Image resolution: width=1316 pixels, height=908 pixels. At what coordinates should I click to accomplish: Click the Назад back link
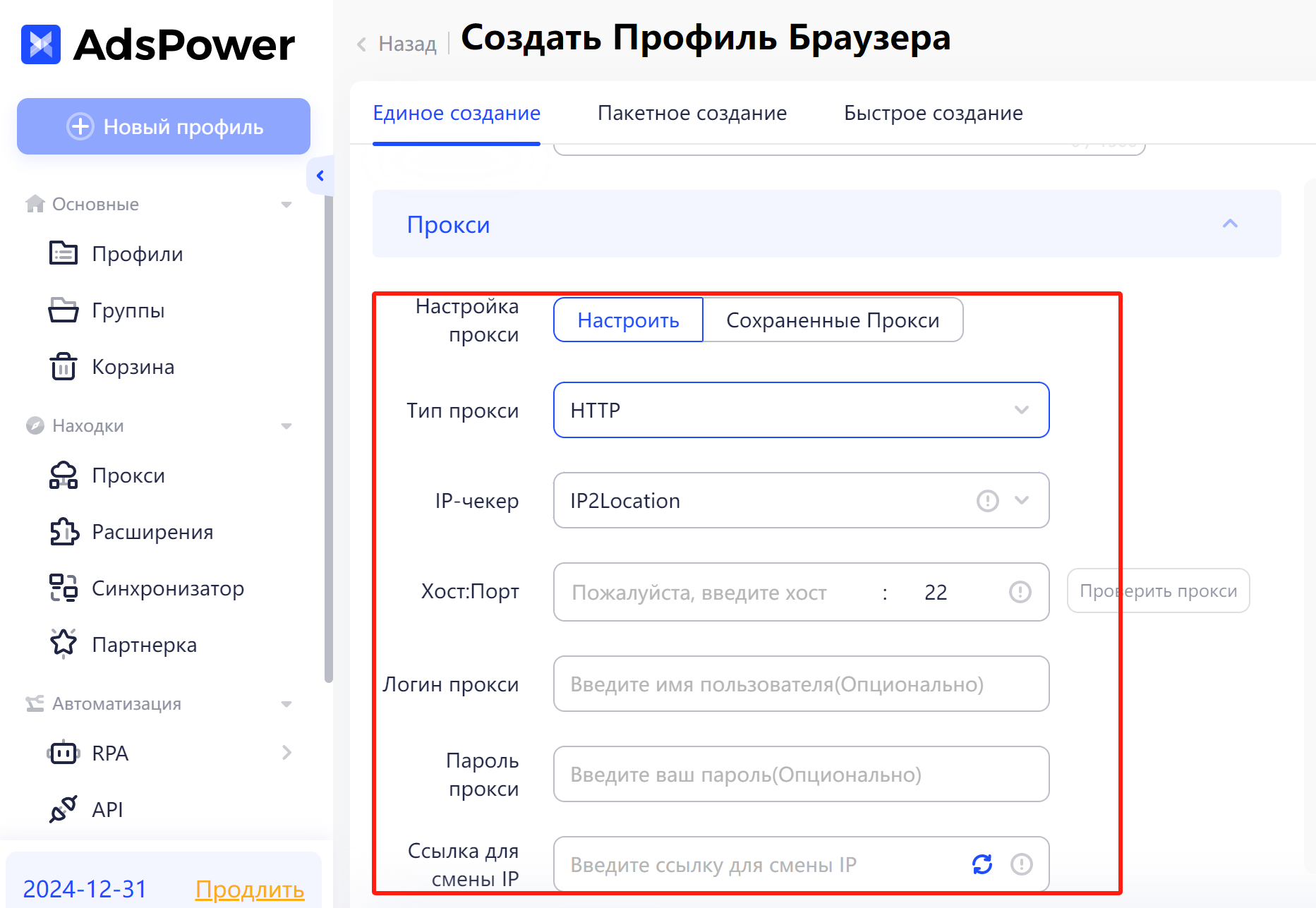[407, 44]
